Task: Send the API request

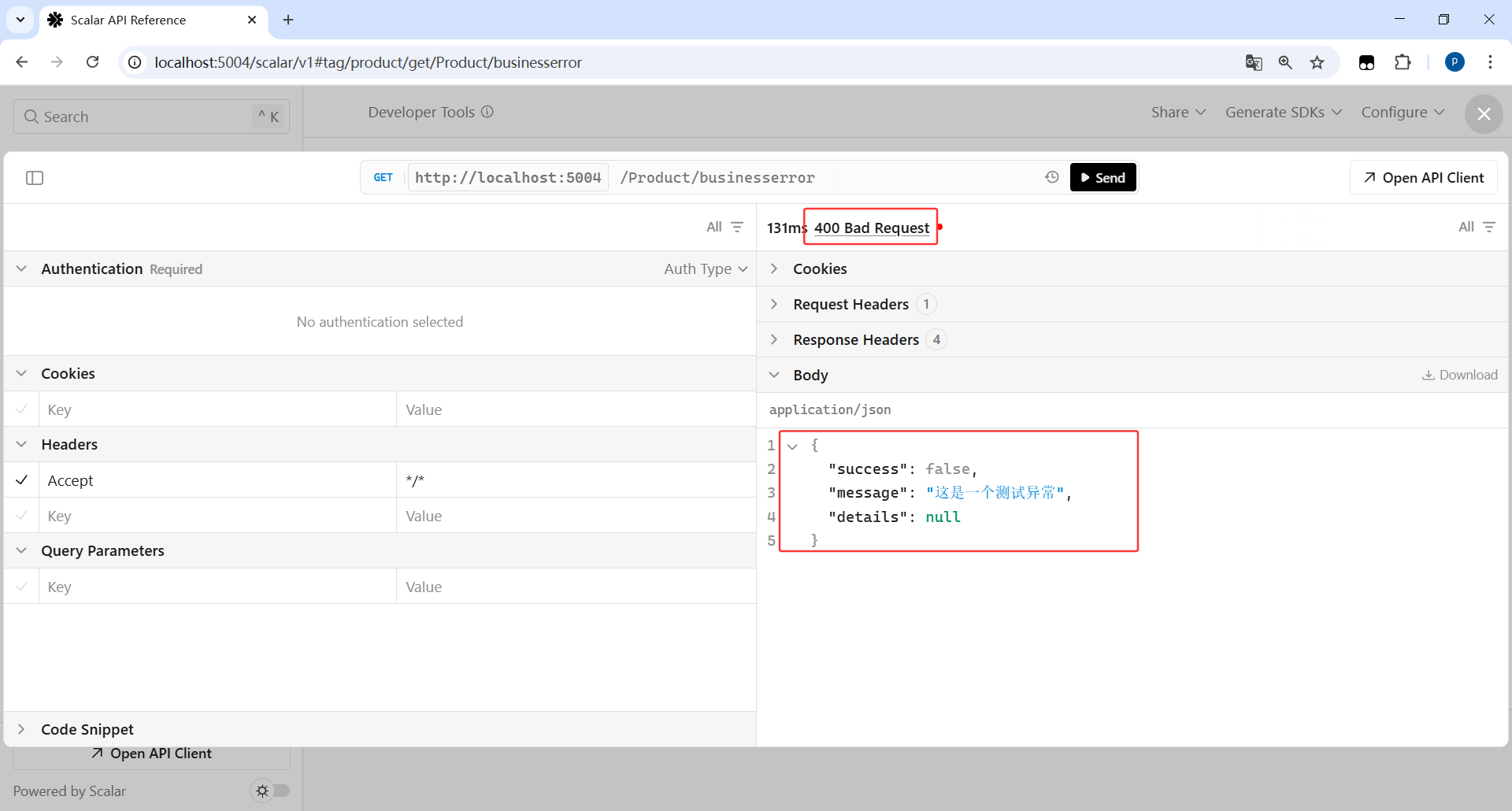Action: tap(1103, 177)
